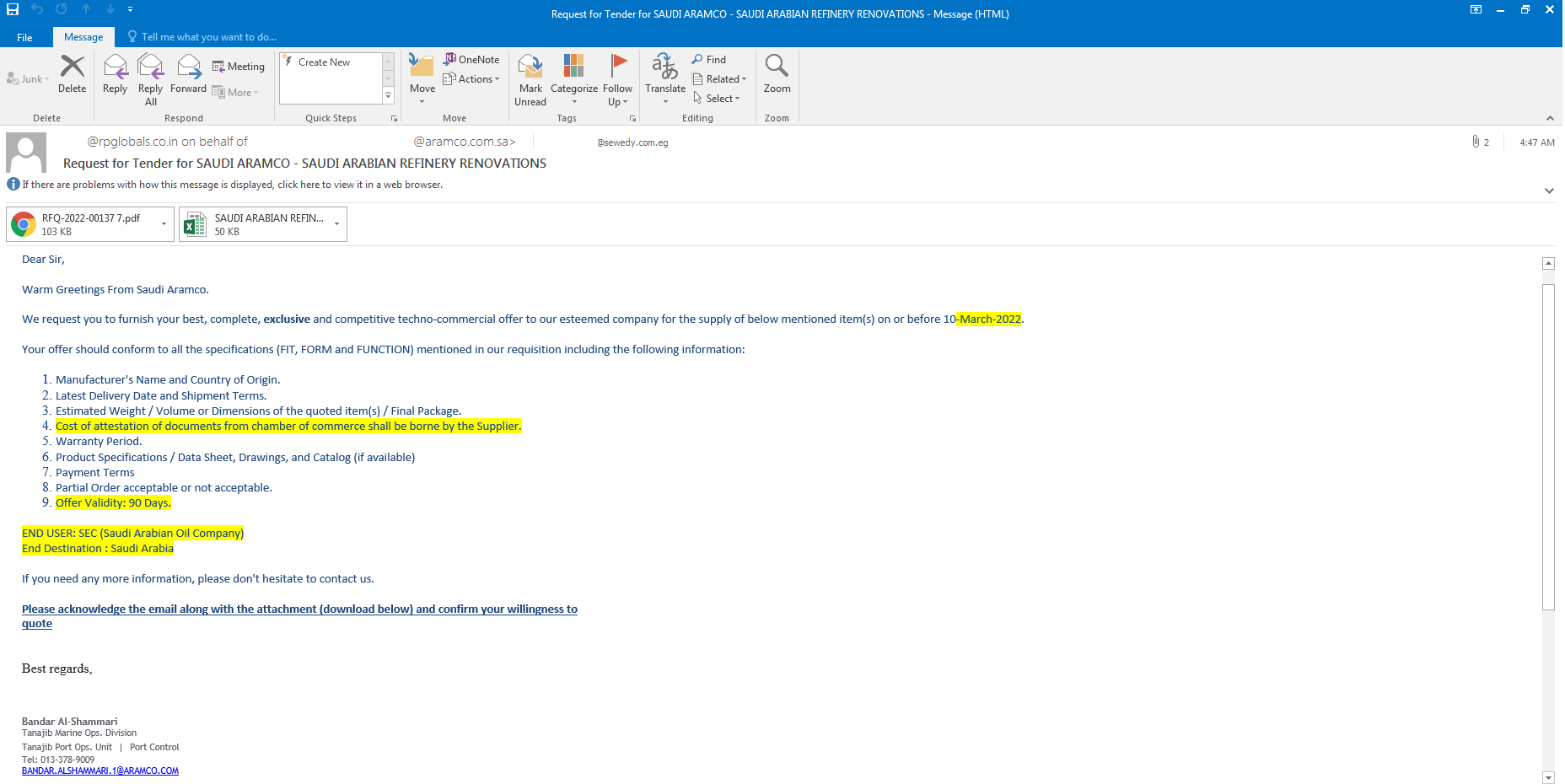Click the Reply All icon
1565x784 pixels.
click(x=150, y=67)
